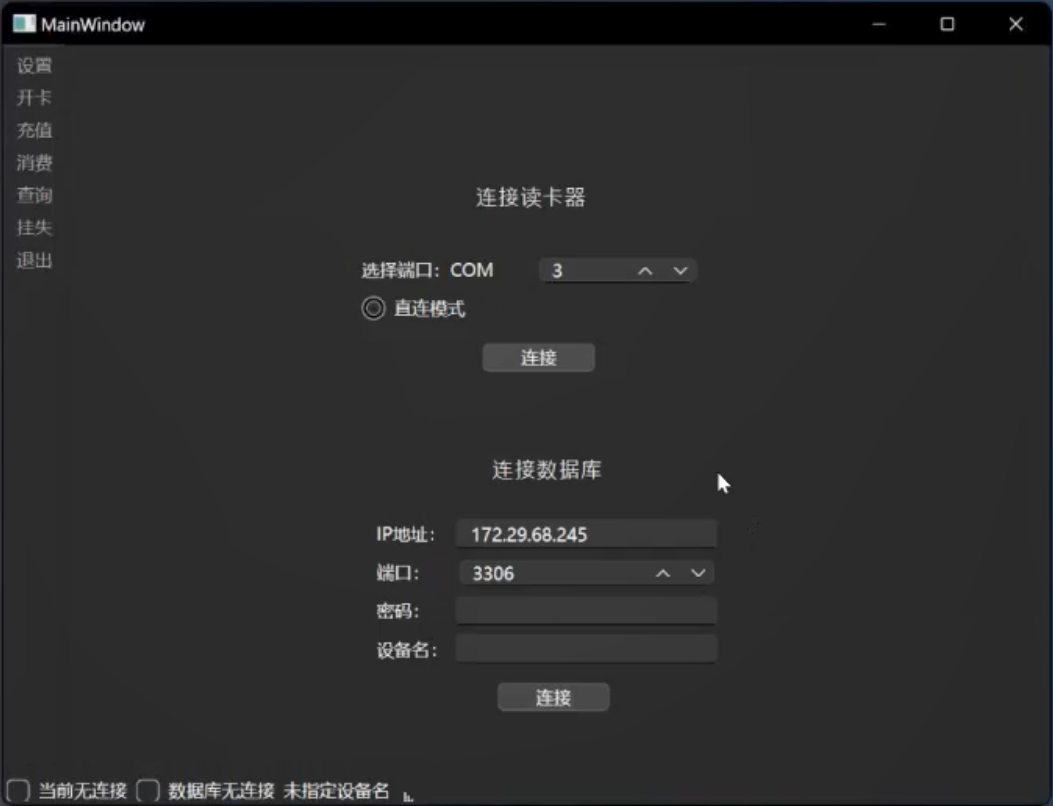Click the 设备名 text field

point(586,649)
